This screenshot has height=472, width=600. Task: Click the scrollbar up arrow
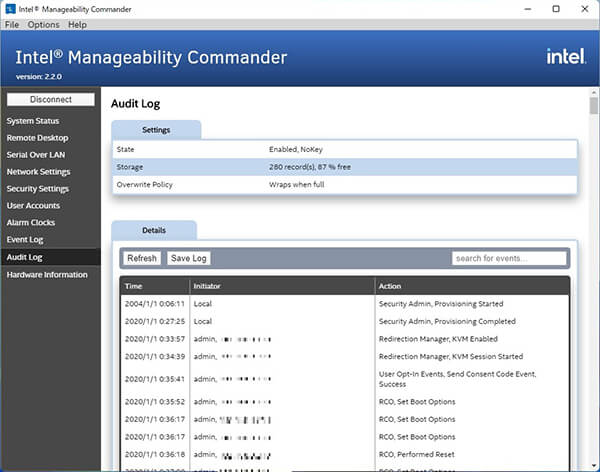[594, 92]
